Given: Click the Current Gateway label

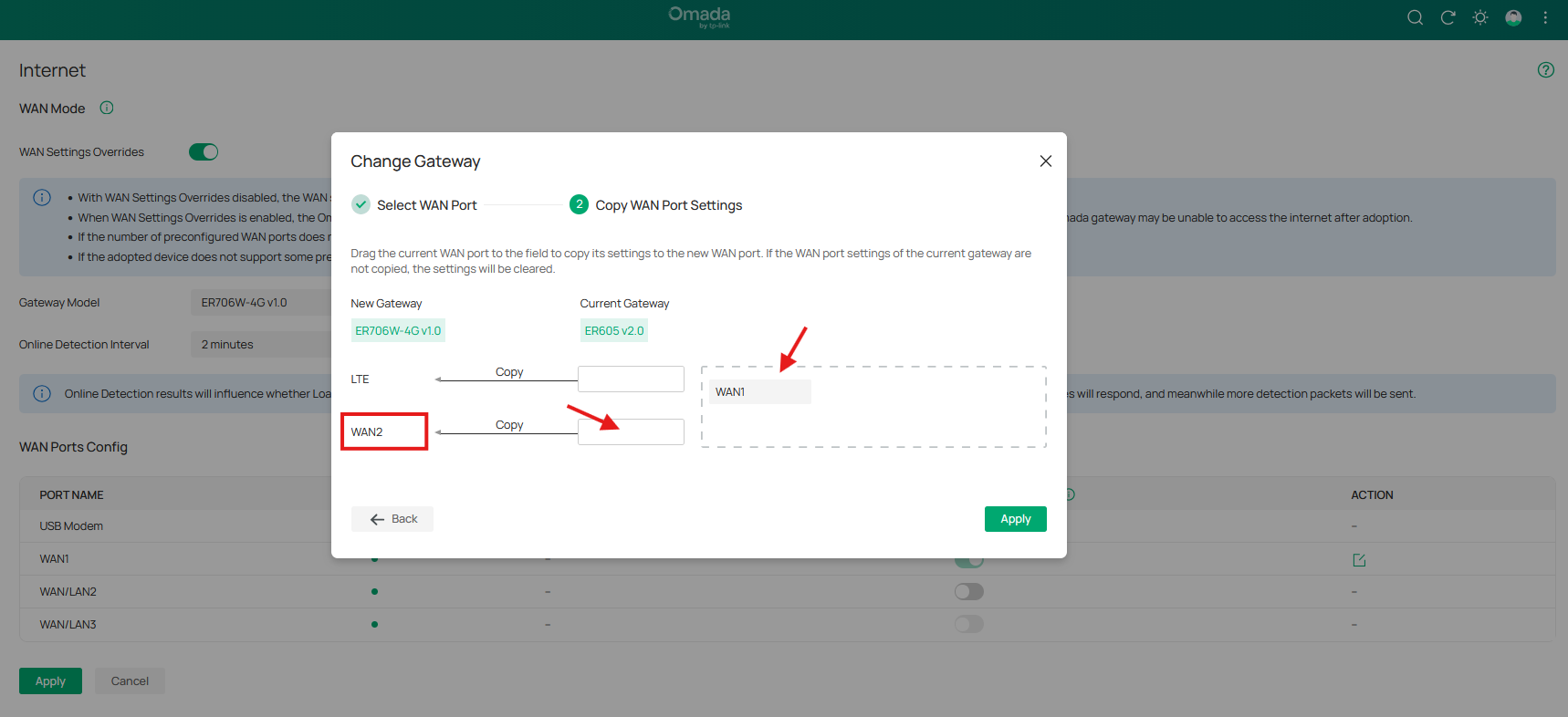Looking at the screenshot, I should coord(624,303).
